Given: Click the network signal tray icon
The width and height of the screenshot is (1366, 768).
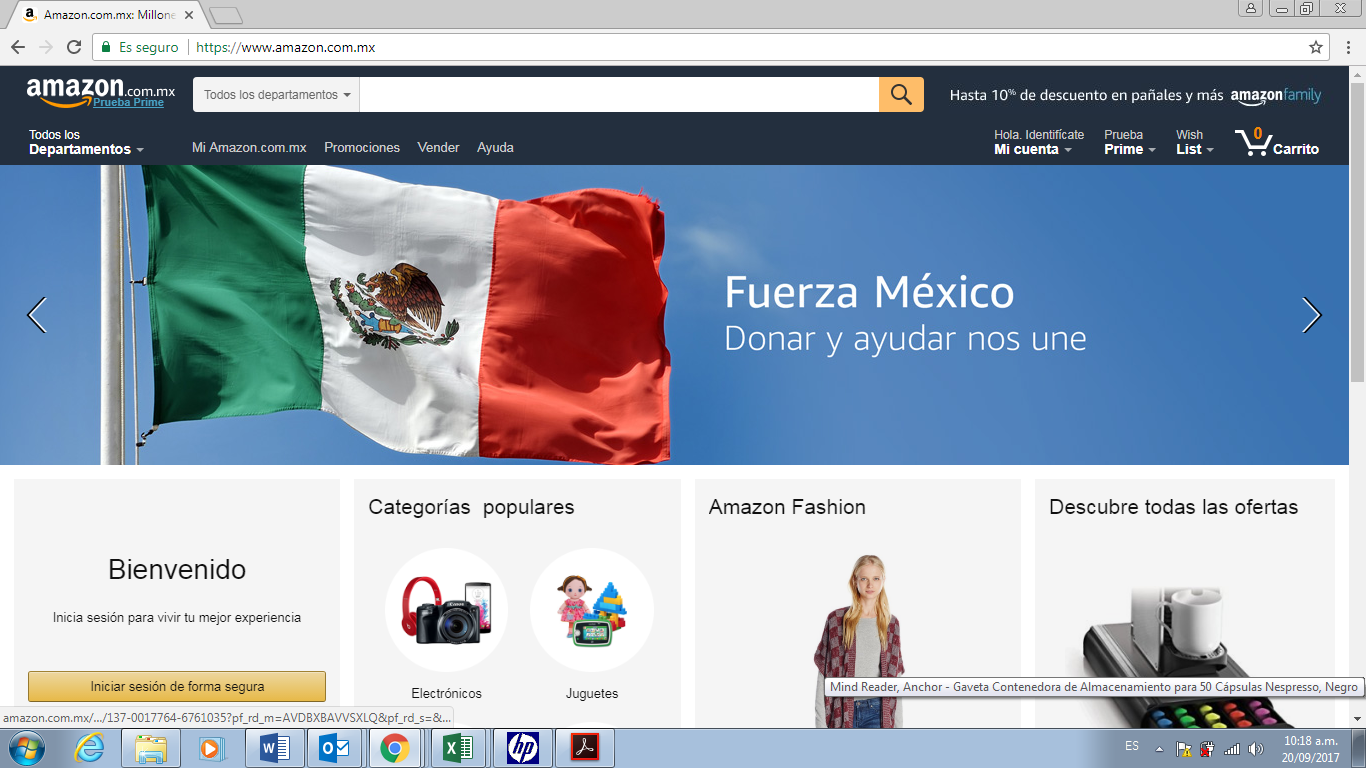Looking at the screenshot, I should click(1232, 748).
